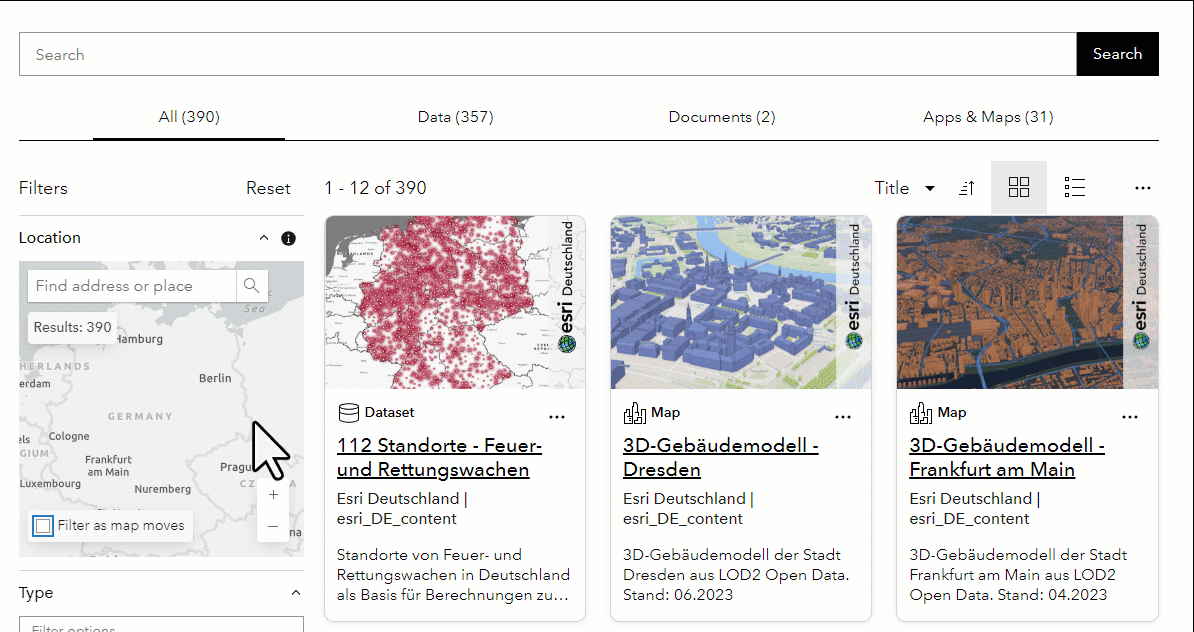Image resolution: width=1194 pixels, height=632 pixels.
Task: Click the Map type icon on Frankfurt card
Action: [921, 413]
